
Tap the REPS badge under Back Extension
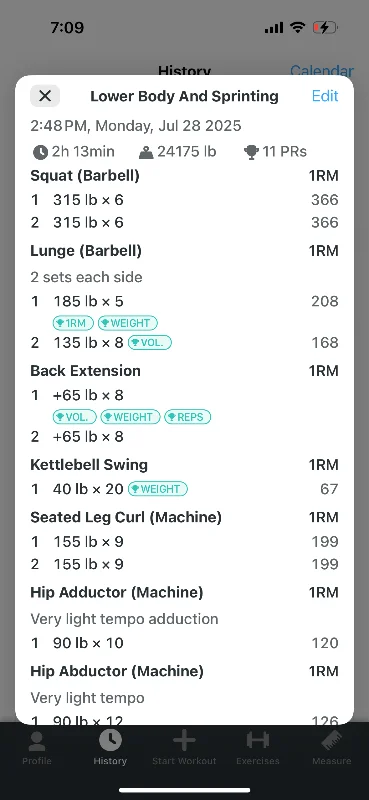tap(187, 417)
